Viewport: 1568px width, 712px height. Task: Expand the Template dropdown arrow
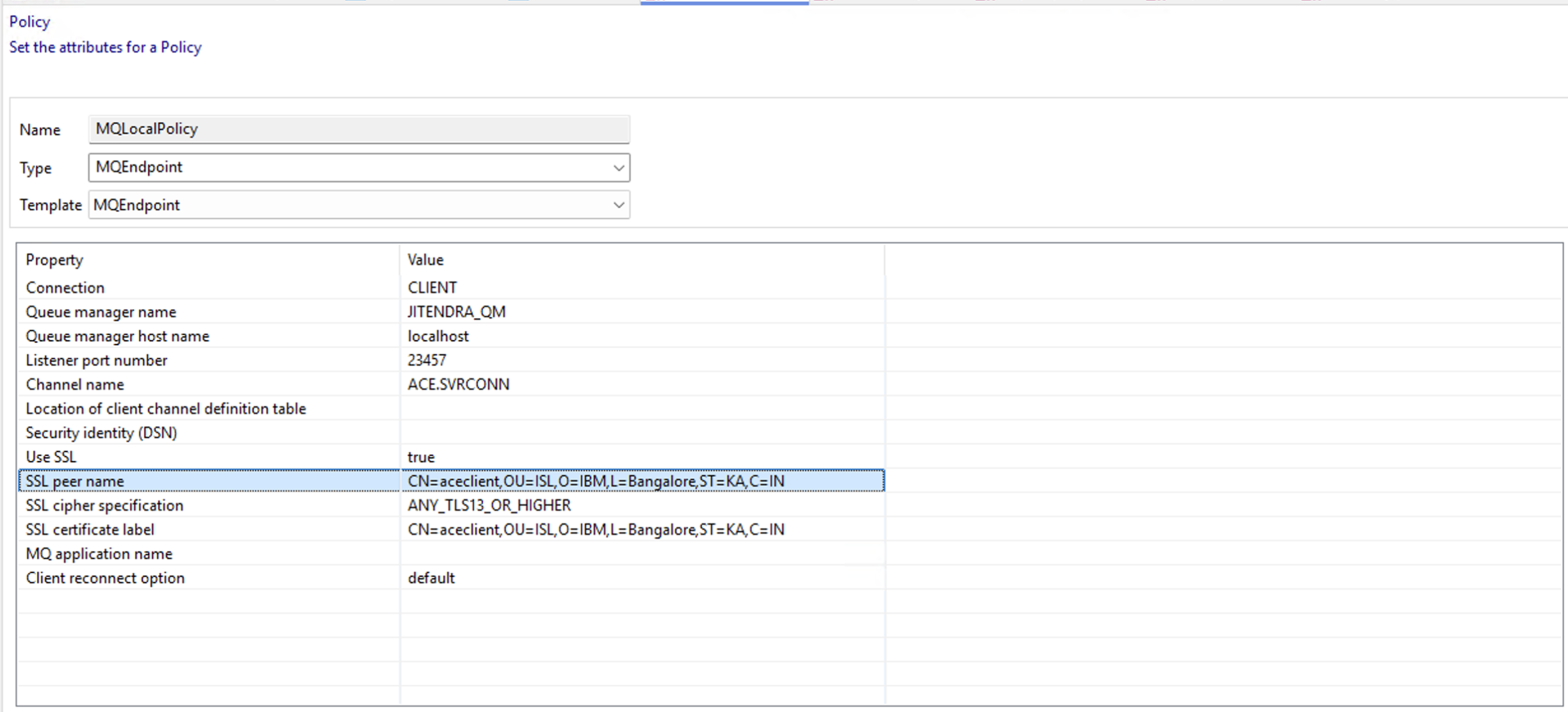(618, 205)
